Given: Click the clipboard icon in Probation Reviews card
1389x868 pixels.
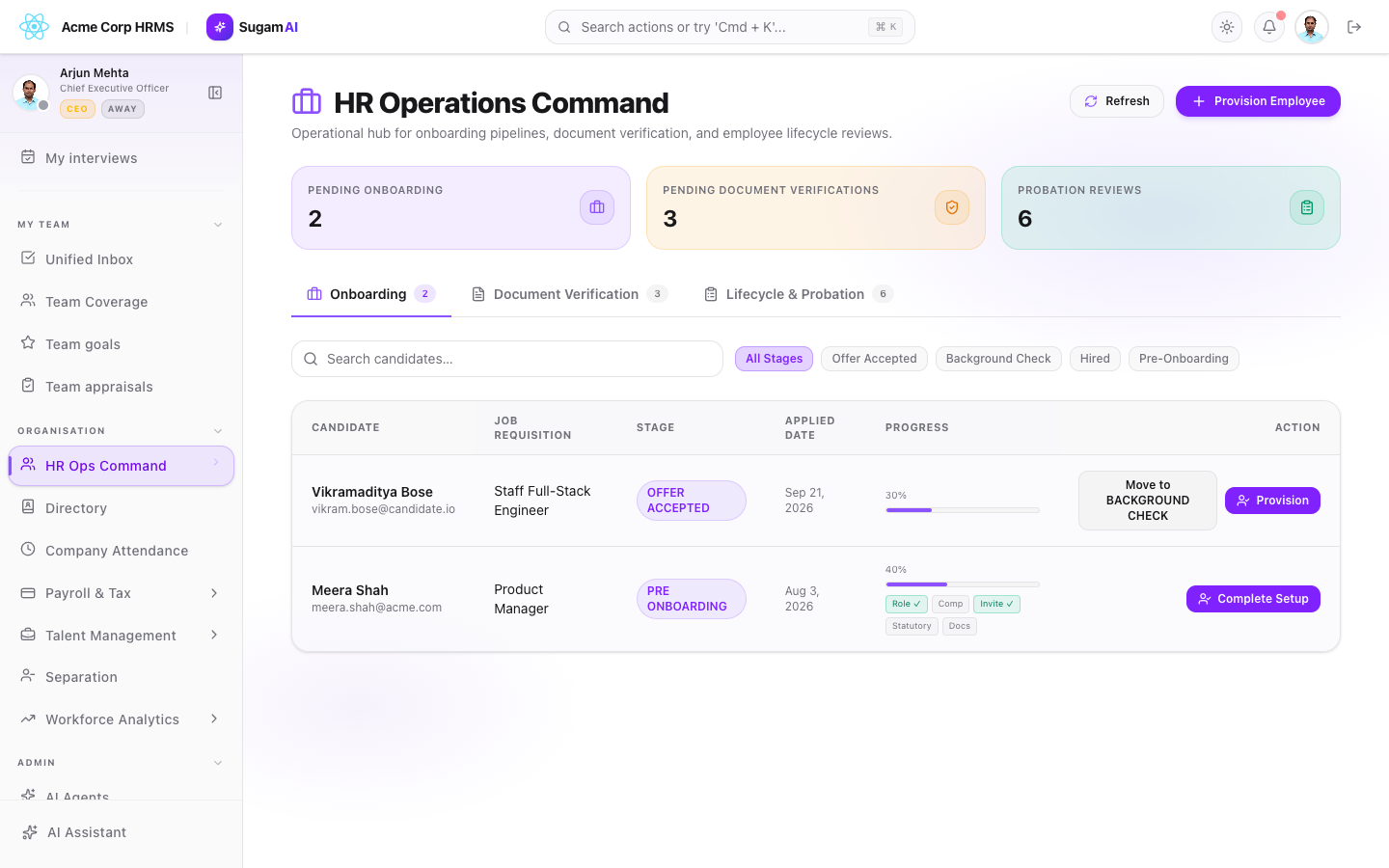Looking at the screenshot, I should click(1307, 207).
